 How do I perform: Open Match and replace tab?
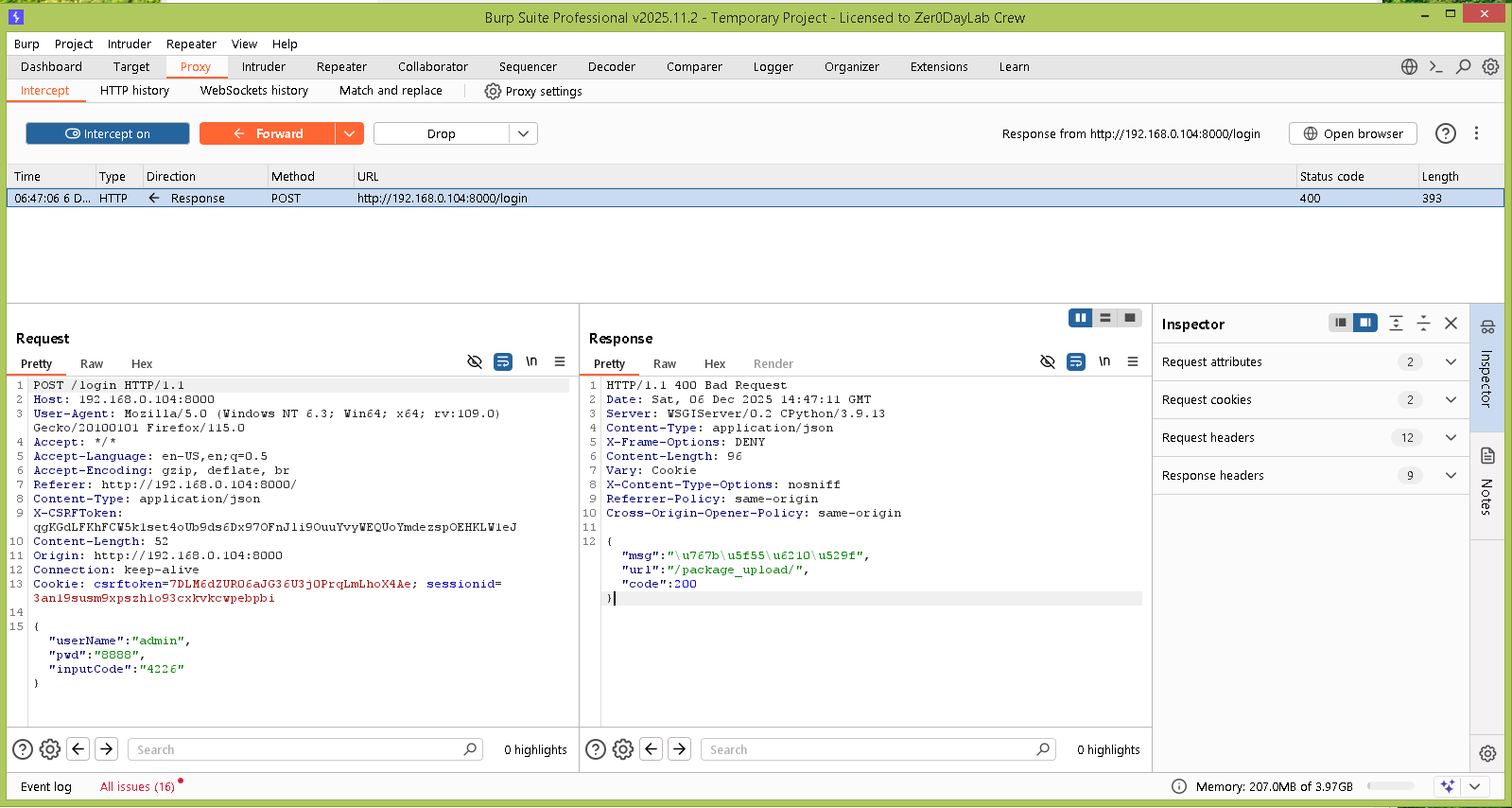[391, 91]
